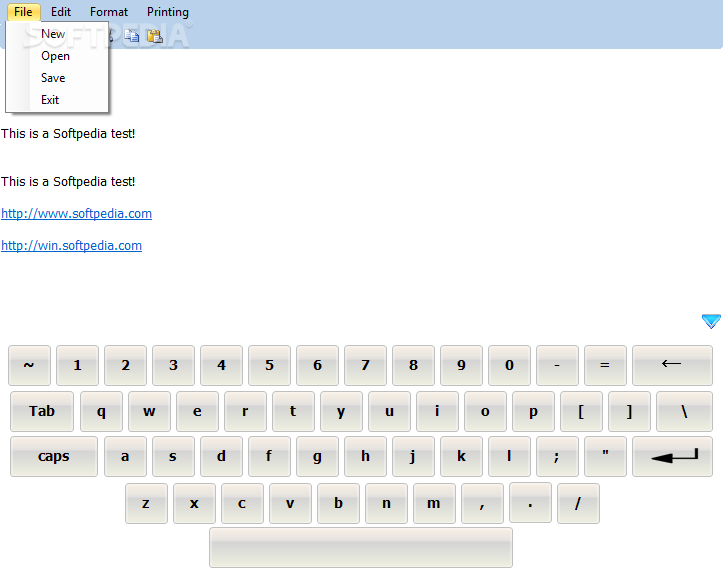Tap the equals = key
Screen dimensions: 723x571
coord(605,365)
